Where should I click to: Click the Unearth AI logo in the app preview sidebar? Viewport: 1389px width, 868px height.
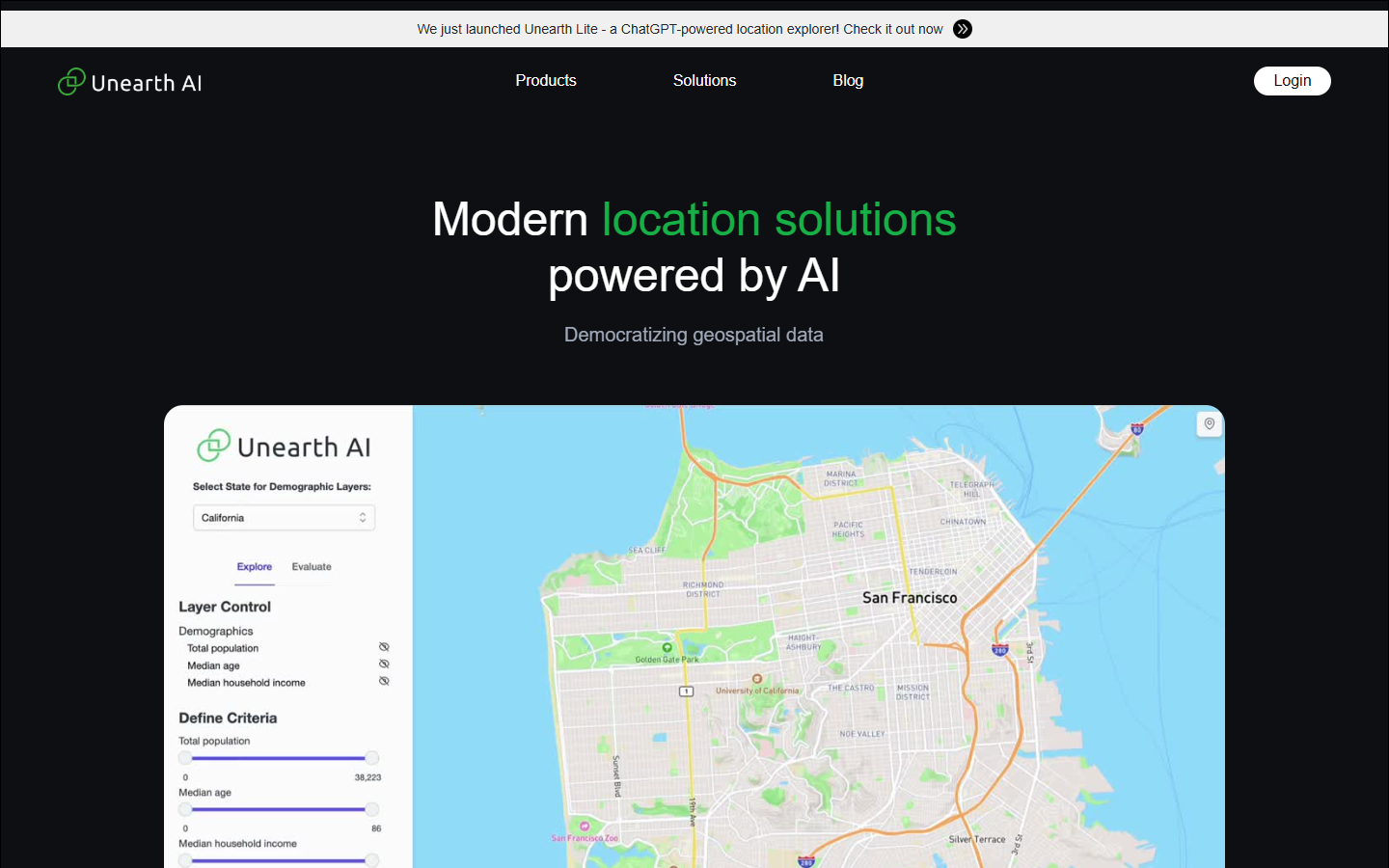pos(284,446)
